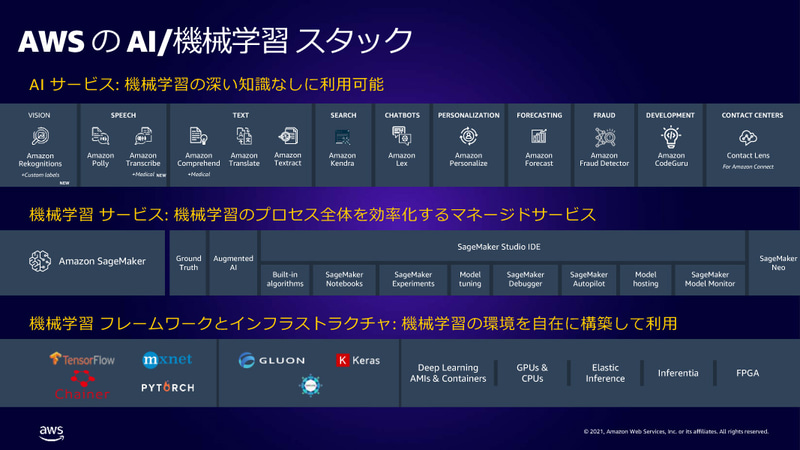Open the SageMaker Studio IDE bar

click(503, 246)
